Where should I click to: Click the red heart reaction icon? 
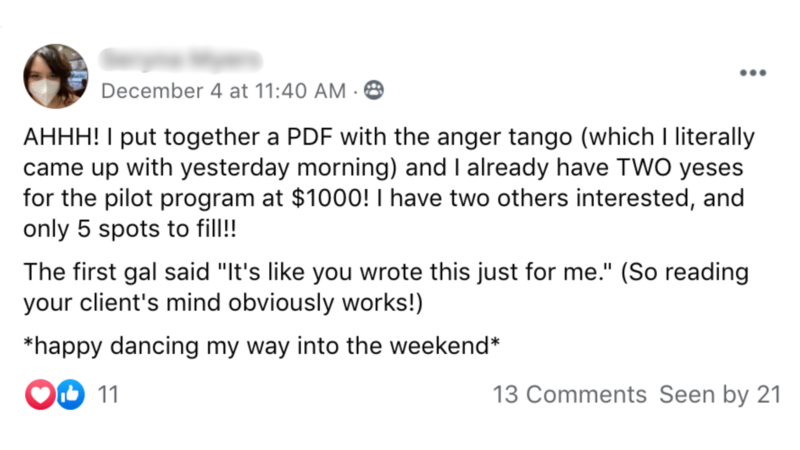40,395
